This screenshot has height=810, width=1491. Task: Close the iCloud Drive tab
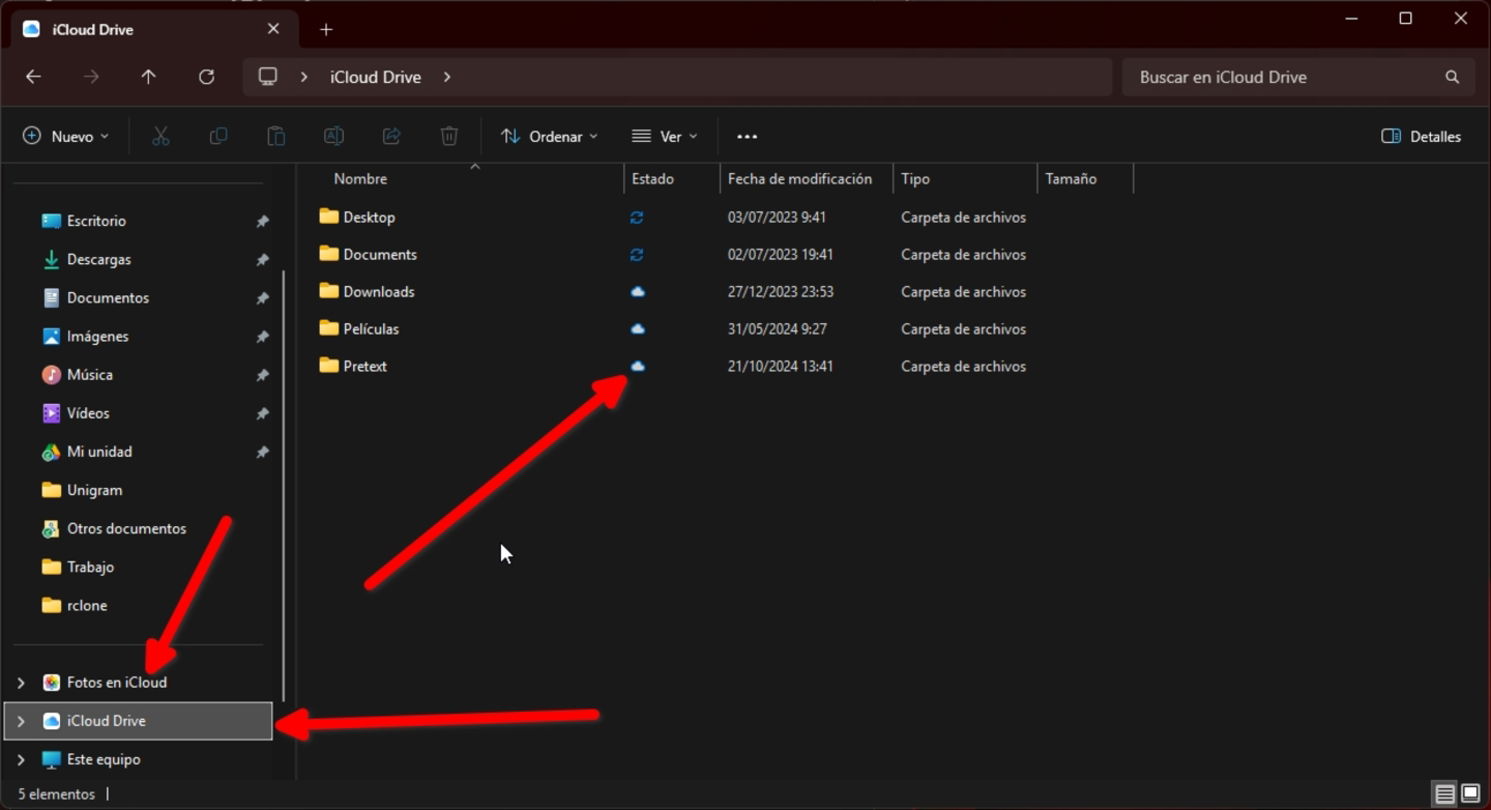pyautogui.click(x=273, y=29)
